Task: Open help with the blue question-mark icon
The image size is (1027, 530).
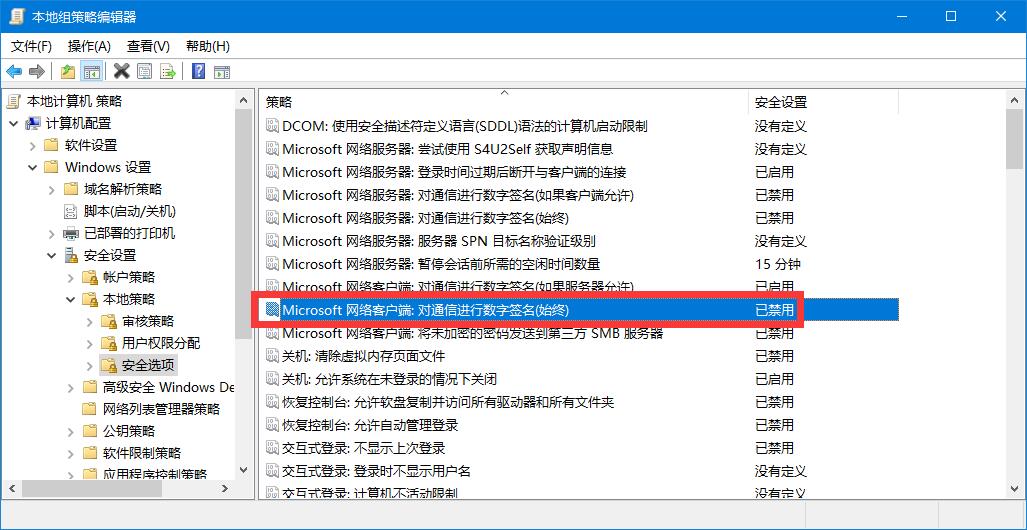Action: click(x=198, y=71)
